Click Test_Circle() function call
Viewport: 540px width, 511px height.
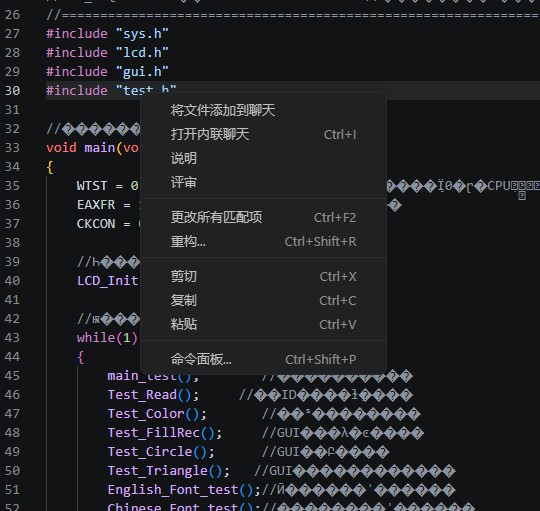pyautogui.click(x=161, y=452)
